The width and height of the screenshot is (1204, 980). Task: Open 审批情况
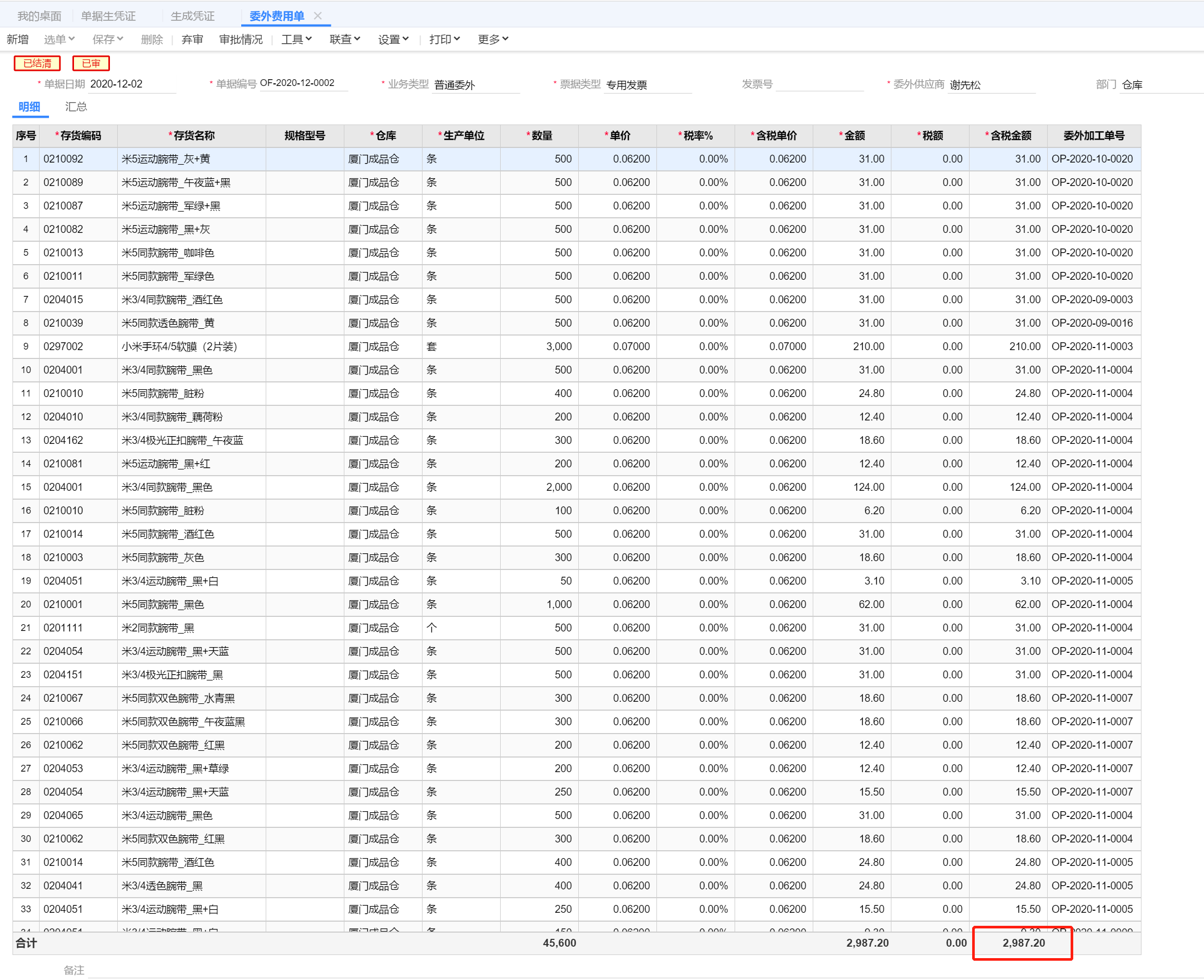click(x=241, y=39)
